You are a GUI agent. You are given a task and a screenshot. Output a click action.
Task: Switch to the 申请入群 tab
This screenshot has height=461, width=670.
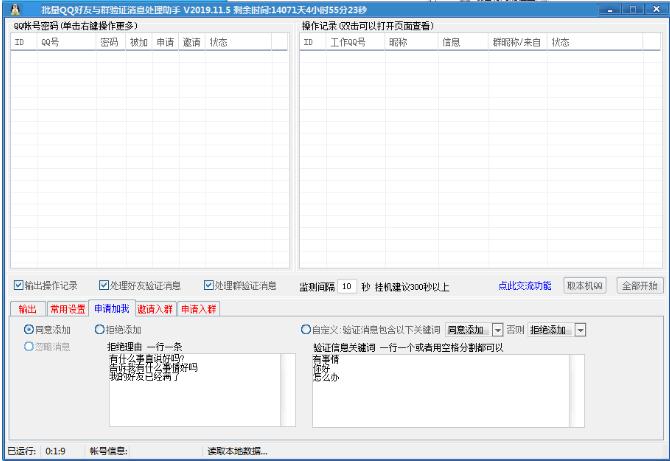198,309
